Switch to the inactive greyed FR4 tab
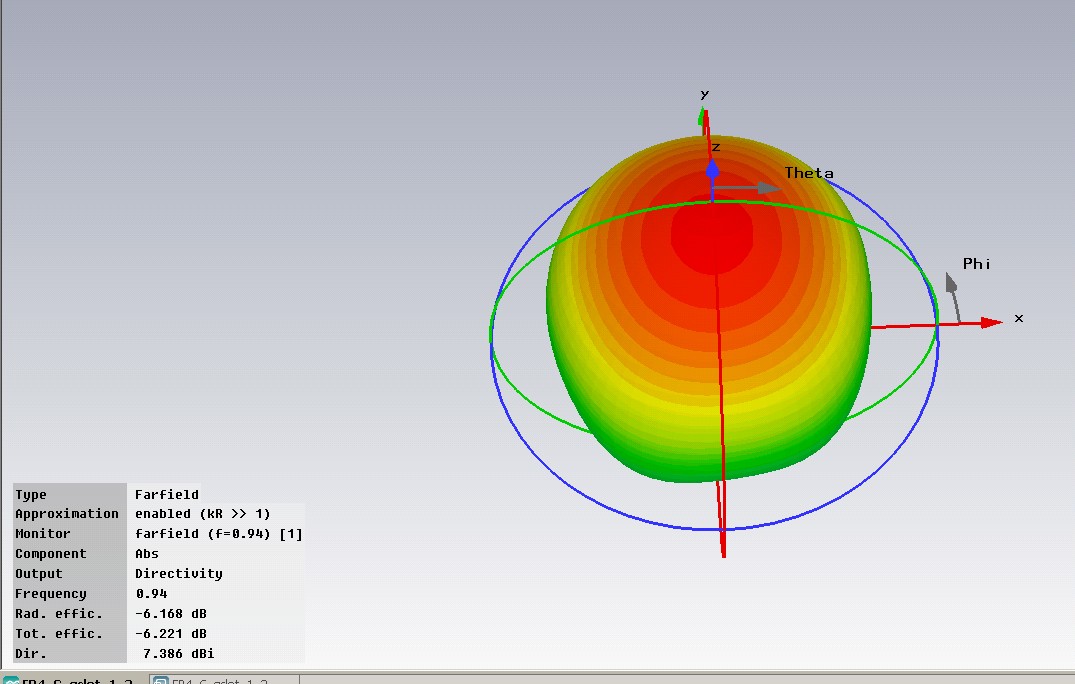 click(x=224, y=680)
